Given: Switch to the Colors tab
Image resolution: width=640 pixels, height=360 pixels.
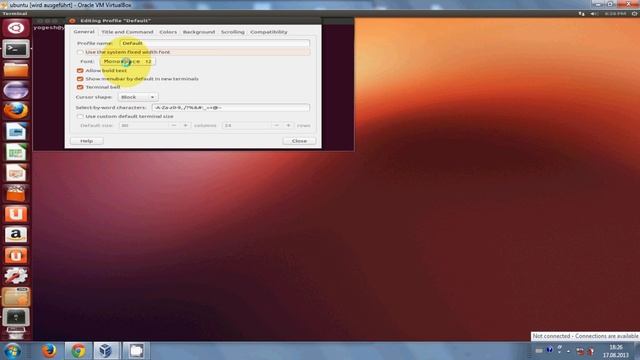Looking at the screenshot, I should [168, 32].
